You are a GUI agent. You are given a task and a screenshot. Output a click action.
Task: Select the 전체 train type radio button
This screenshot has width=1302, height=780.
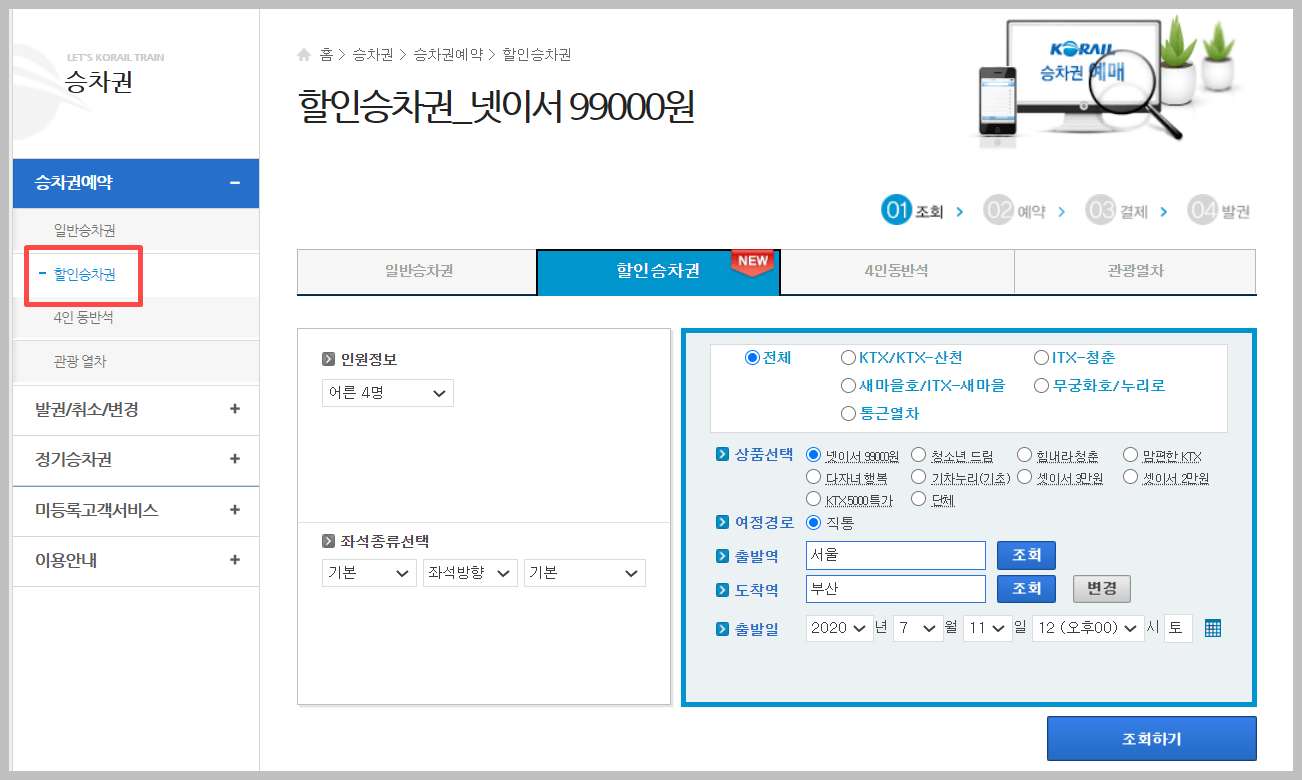(752, 357)
